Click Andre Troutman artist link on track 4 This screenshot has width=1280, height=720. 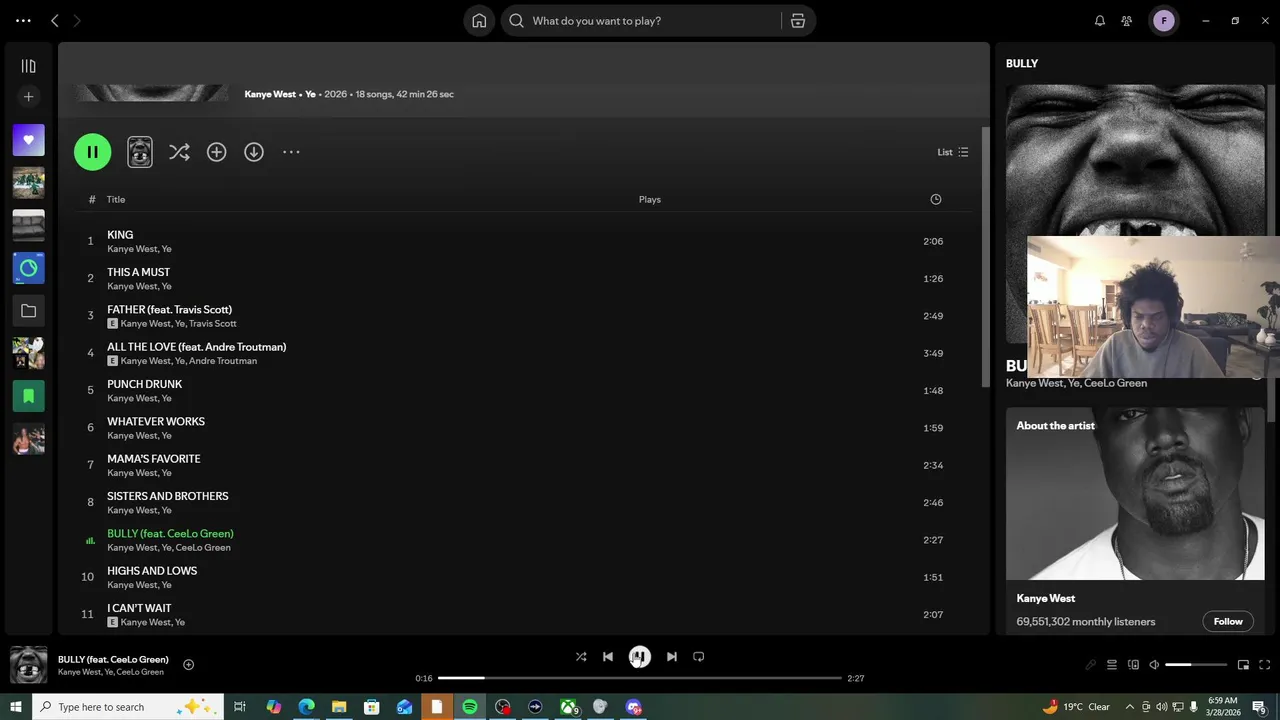[223, 361]
